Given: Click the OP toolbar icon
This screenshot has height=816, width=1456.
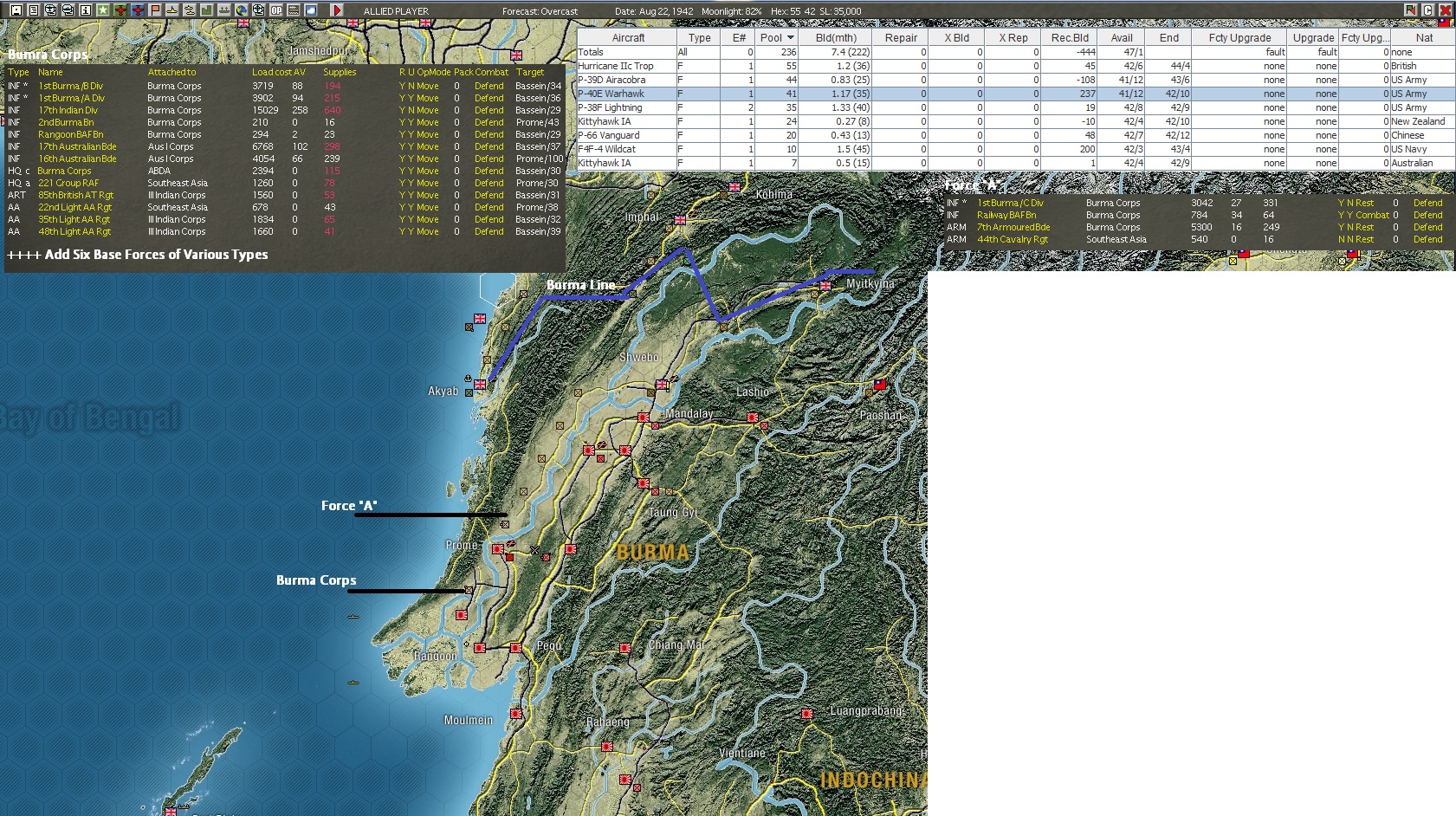Looking at the screenshot, I should [275, 10].
